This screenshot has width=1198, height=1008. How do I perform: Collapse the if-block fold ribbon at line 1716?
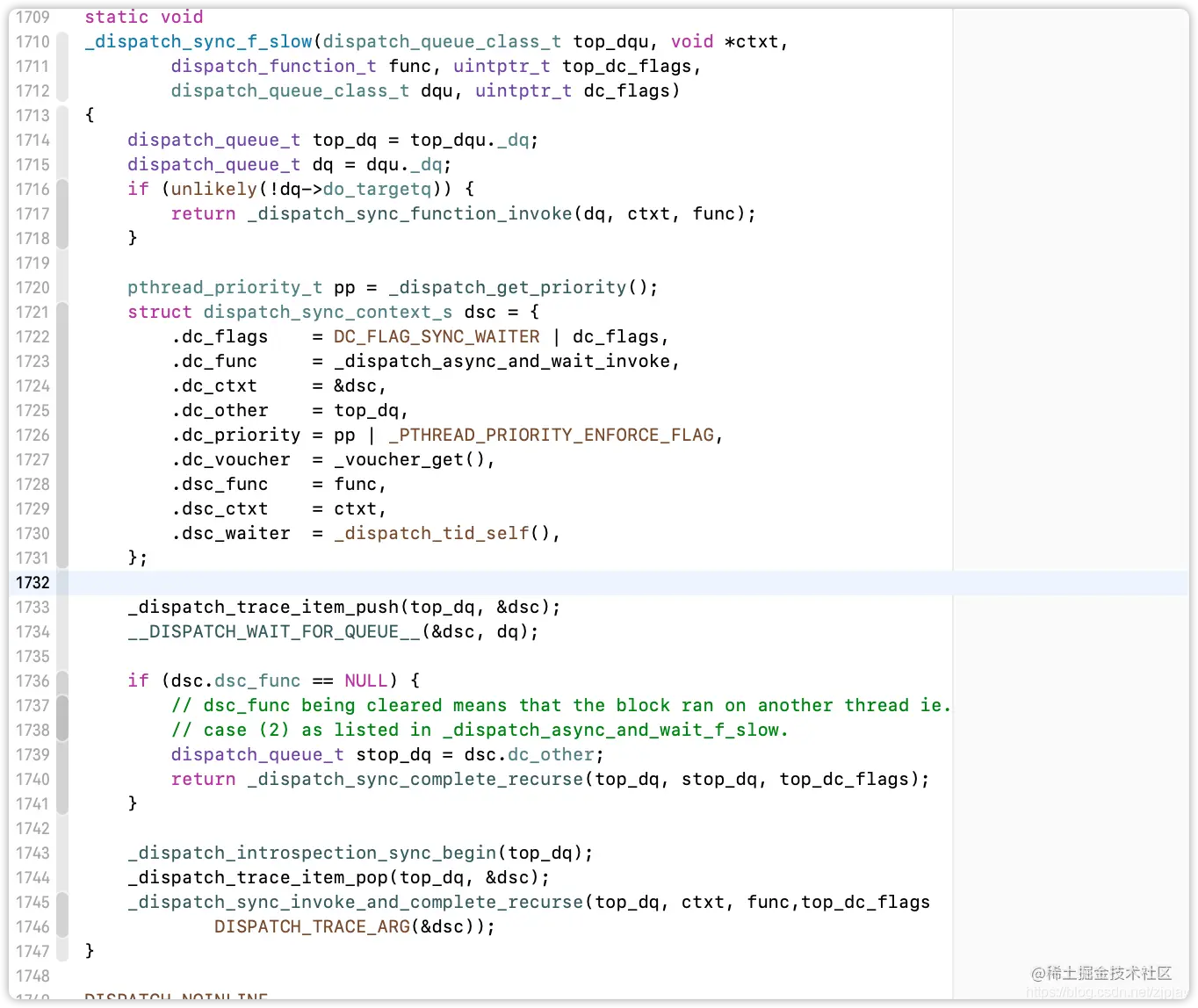click(62, 213)
